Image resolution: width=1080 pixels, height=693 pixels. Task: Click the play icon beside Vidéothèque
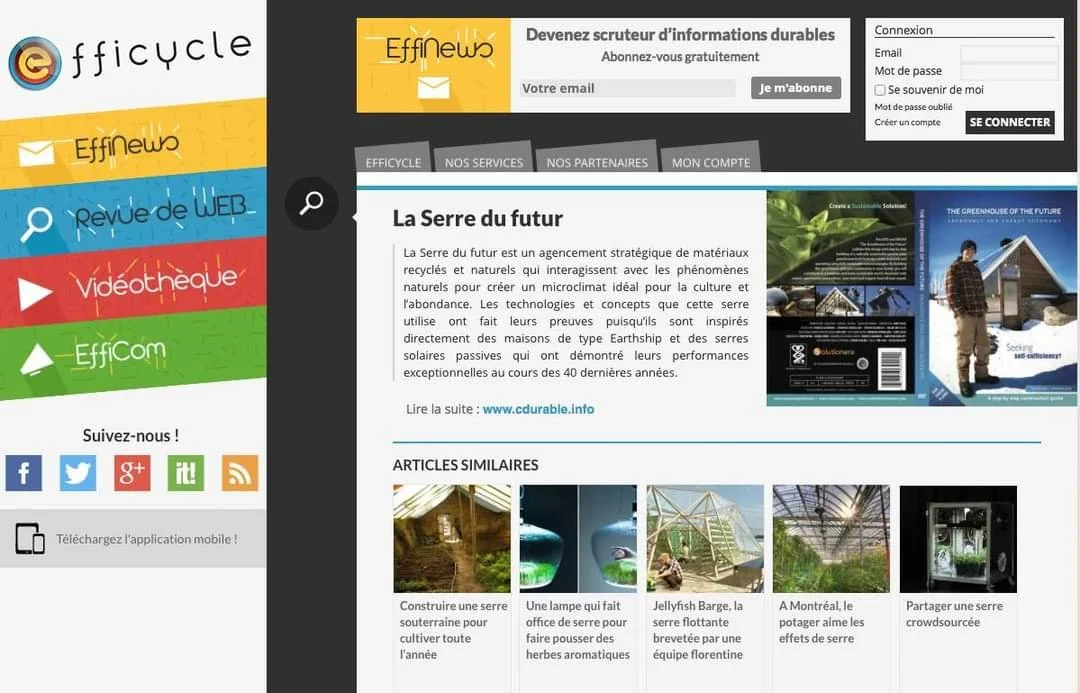pyautogui.click(x=35, y=294)
